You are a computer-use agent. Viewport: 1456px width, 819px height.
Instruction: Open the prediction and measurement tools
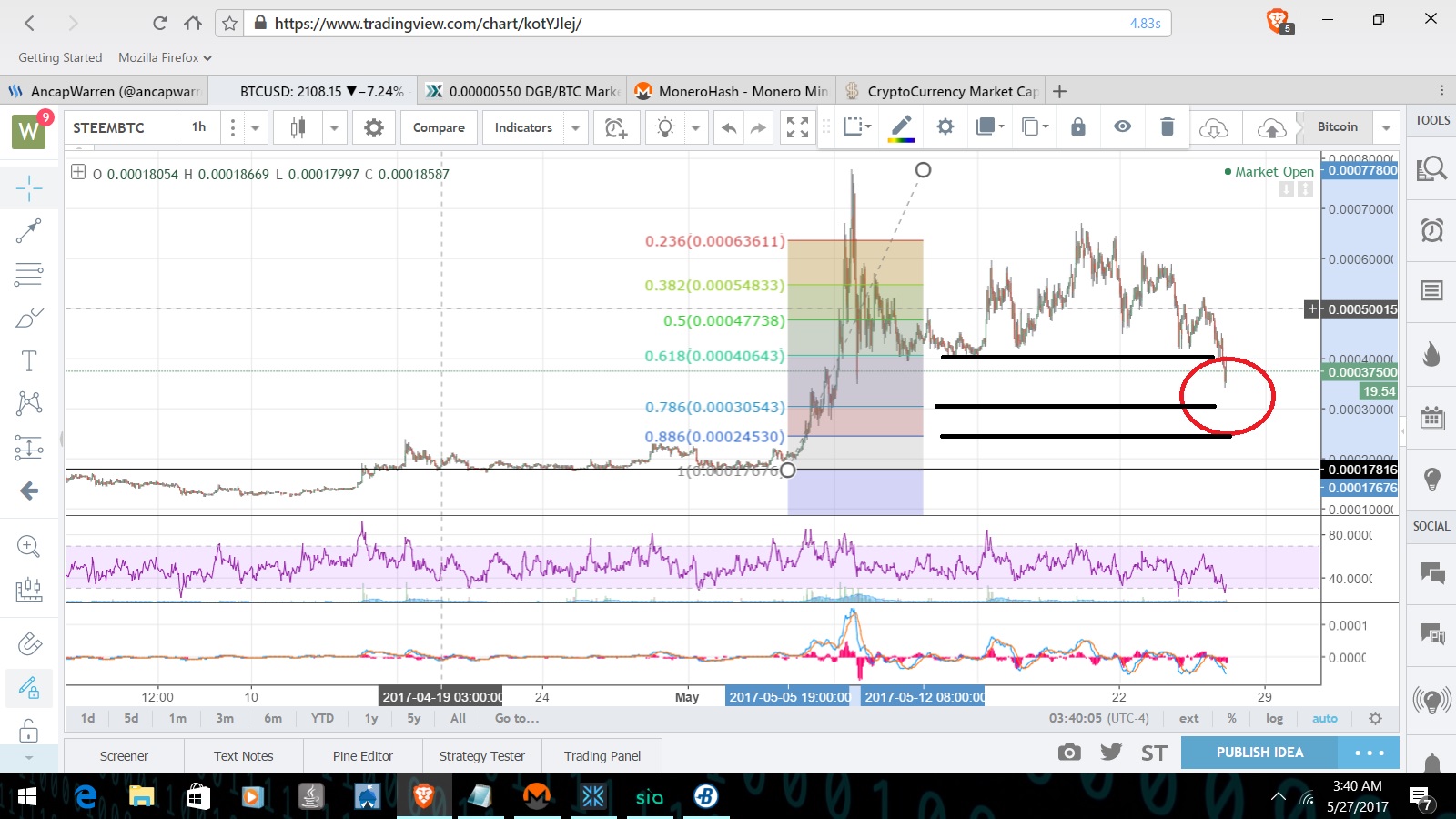29,447
